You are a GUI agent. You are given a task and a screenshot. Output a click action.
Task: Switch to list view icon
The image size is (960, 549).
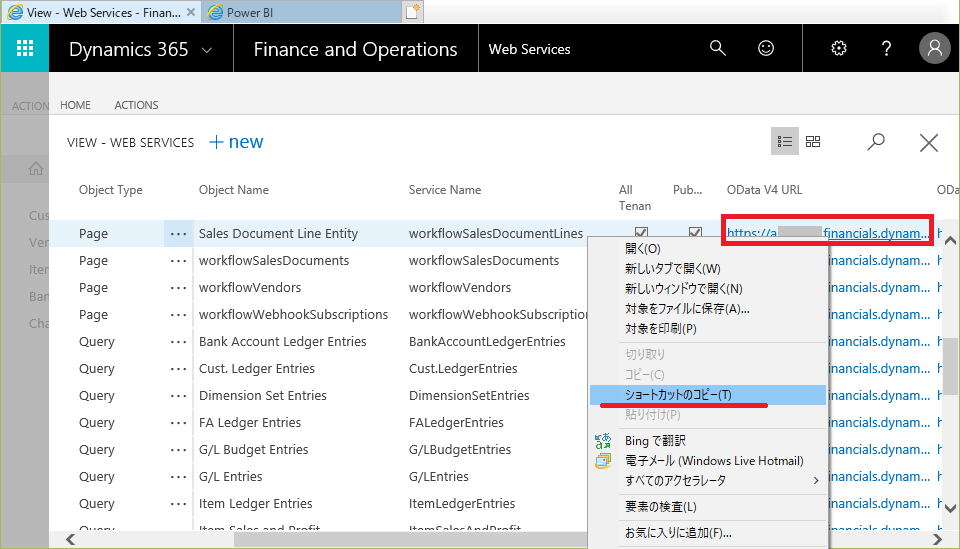coord(785,142)
